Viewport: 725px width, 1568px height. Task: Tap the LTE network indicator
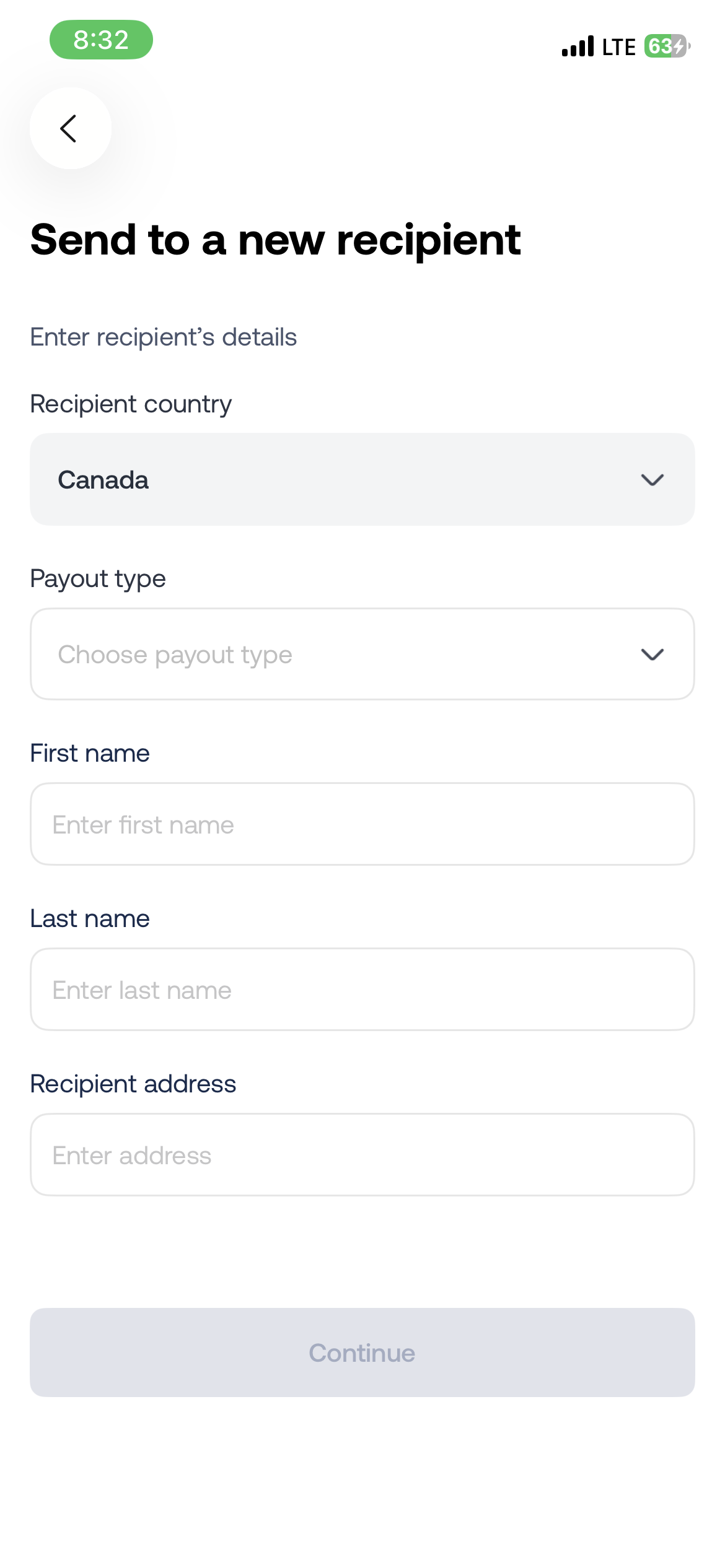618,46
